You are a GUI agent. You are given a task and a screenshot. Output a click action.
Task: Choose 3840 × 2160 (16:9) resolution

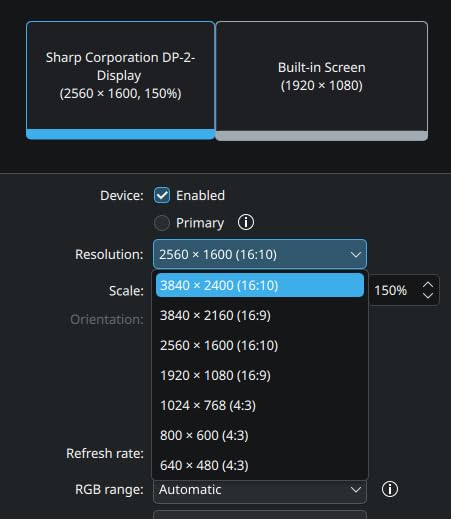pos(260,315)
